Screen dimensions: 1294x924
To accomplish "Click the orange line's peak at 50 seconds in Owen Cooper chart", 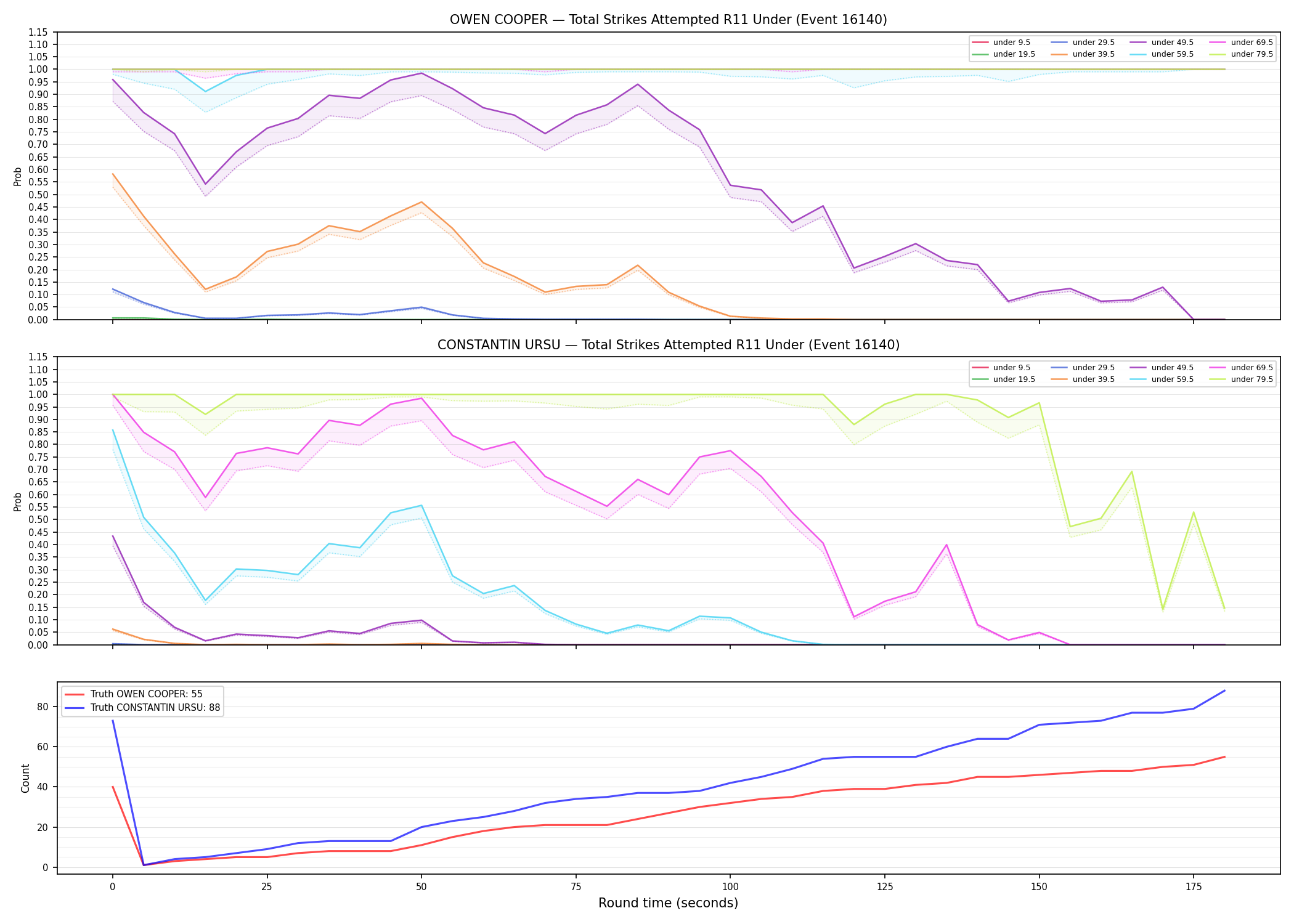I will pyautogui.click(x=421, y=202).
